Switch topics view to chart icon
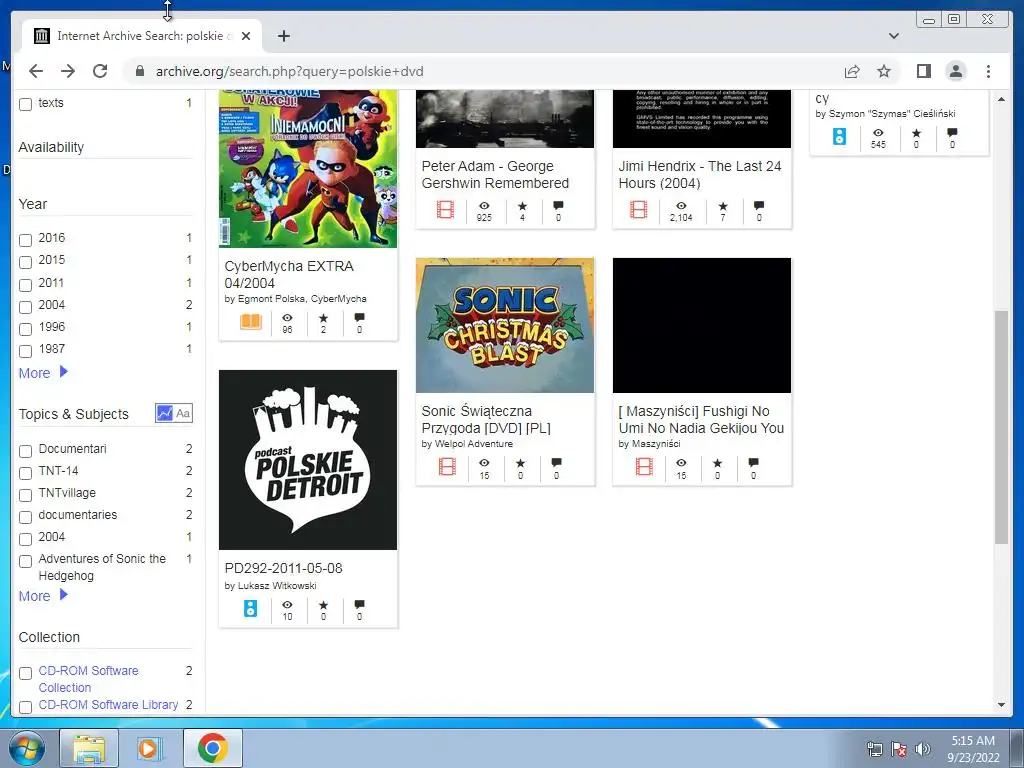The height and width of the screenshot is (768, 1024). (165, 413)
